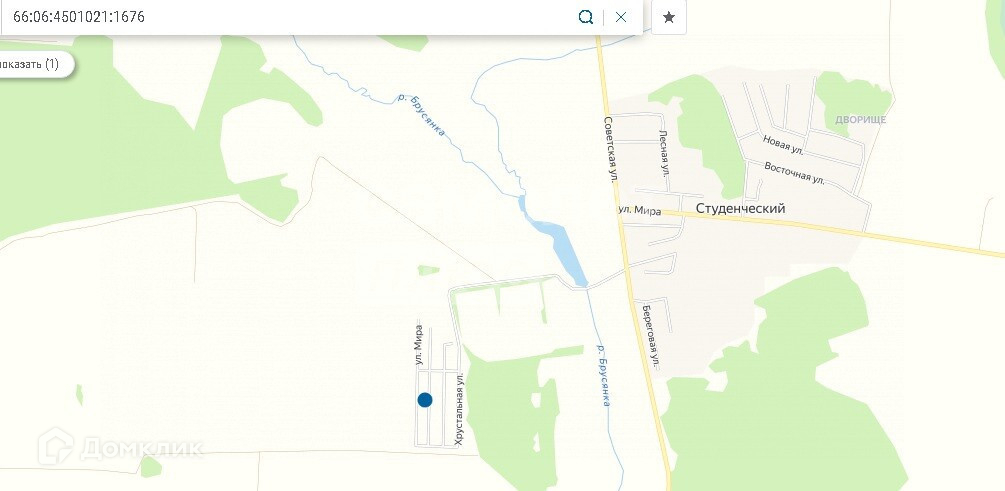
Task: Clear the search with the X icon
Action: 620,17
